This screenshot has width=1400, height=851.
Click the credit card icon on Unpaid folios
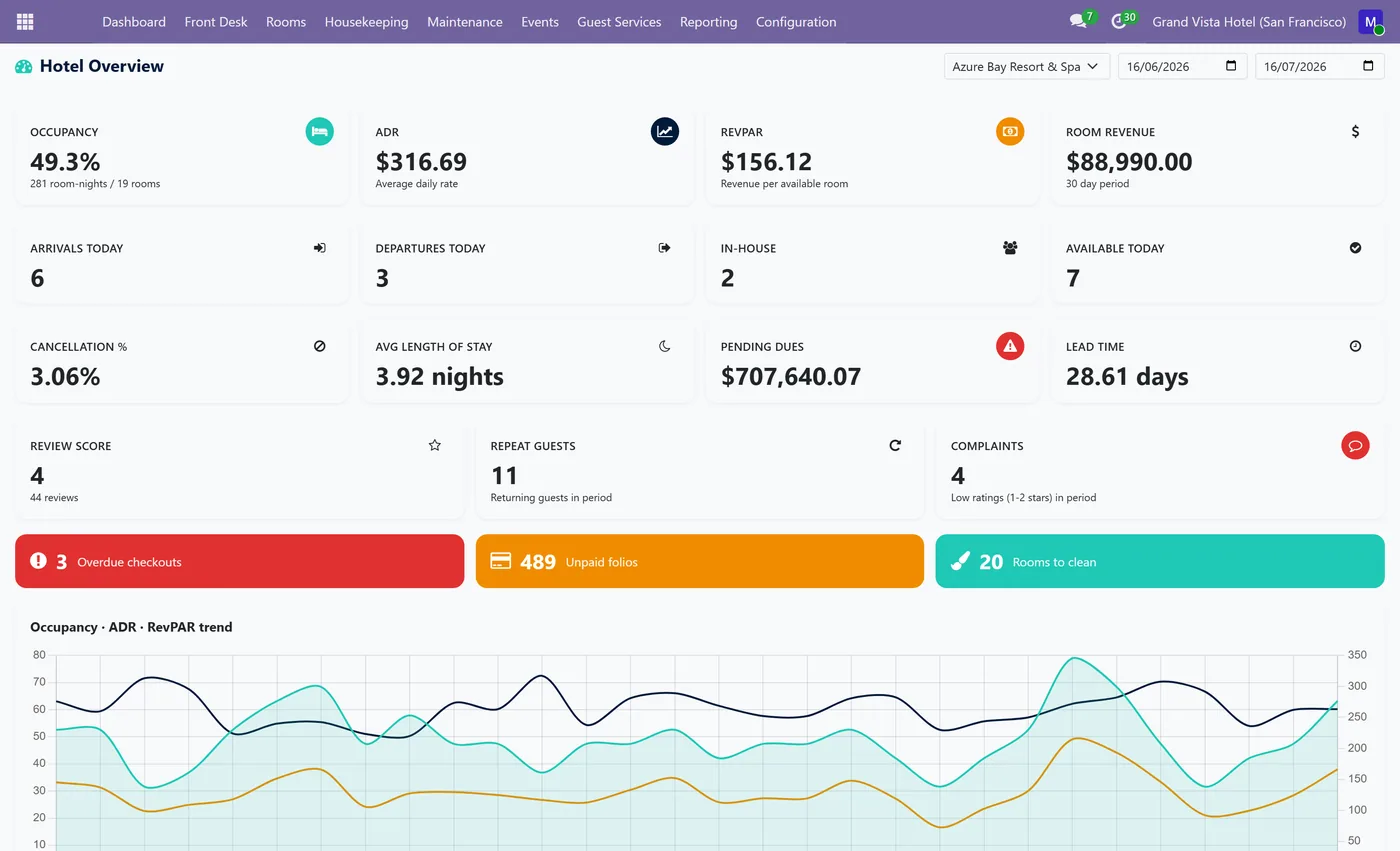point(501,561)
